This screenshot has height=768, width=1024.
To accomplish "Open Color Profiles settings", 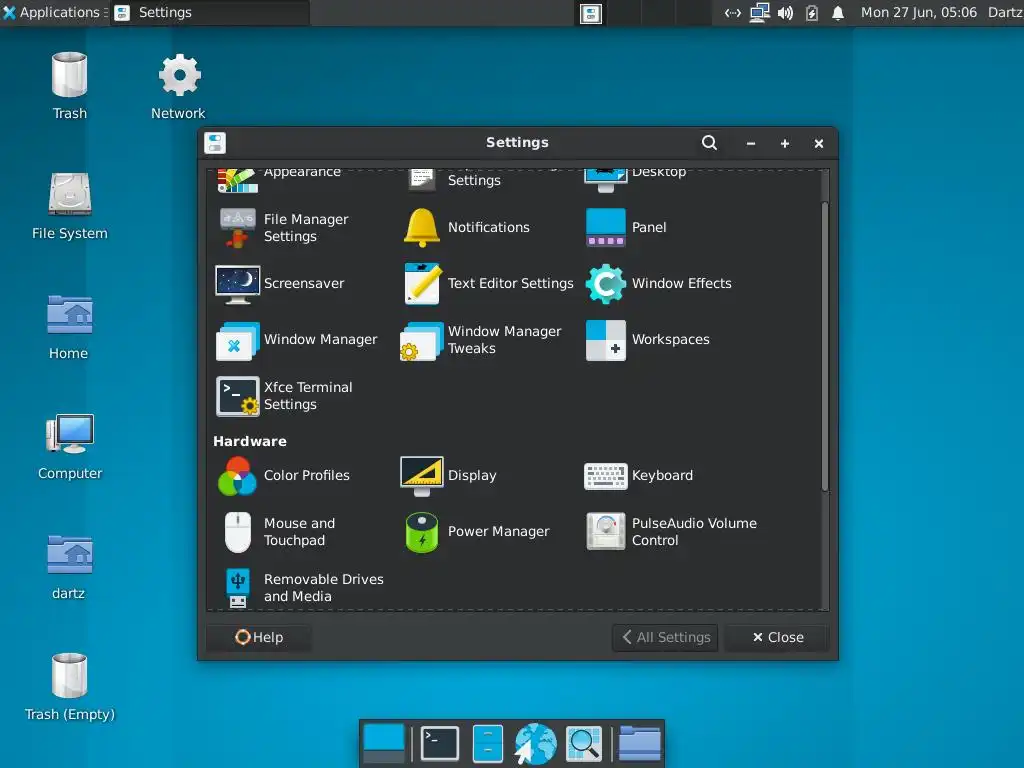I will click(283, 475).
